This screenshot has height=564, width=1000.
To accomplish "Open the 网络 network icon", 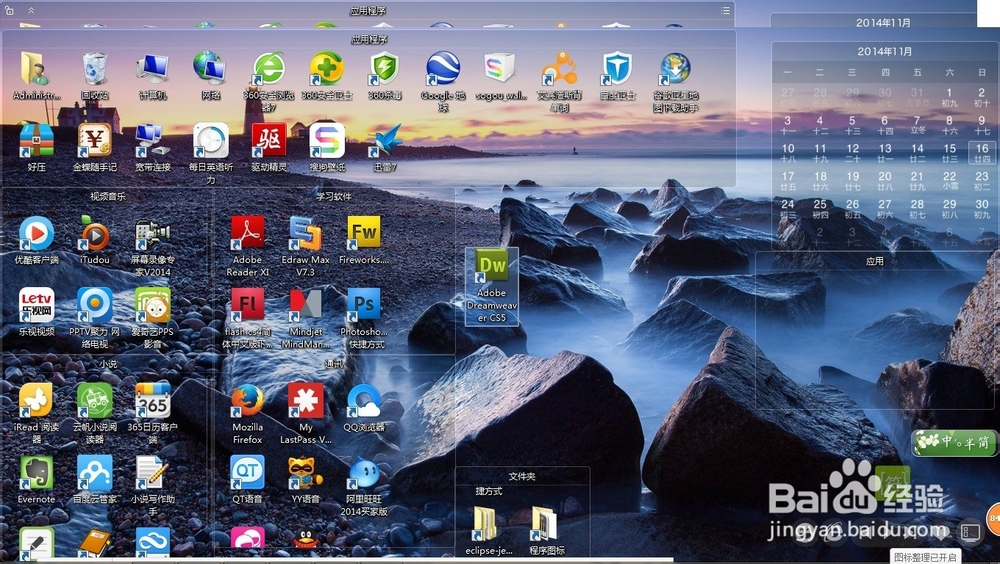I will [x=210, y=69].
